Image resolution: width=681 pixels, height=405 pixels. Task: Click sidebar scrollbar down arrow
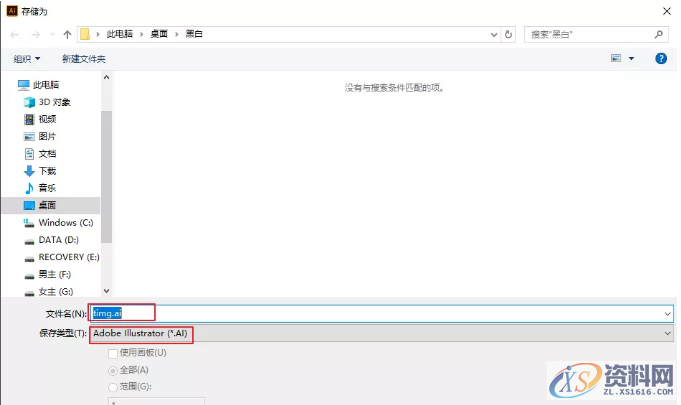[x=106, y=291]
